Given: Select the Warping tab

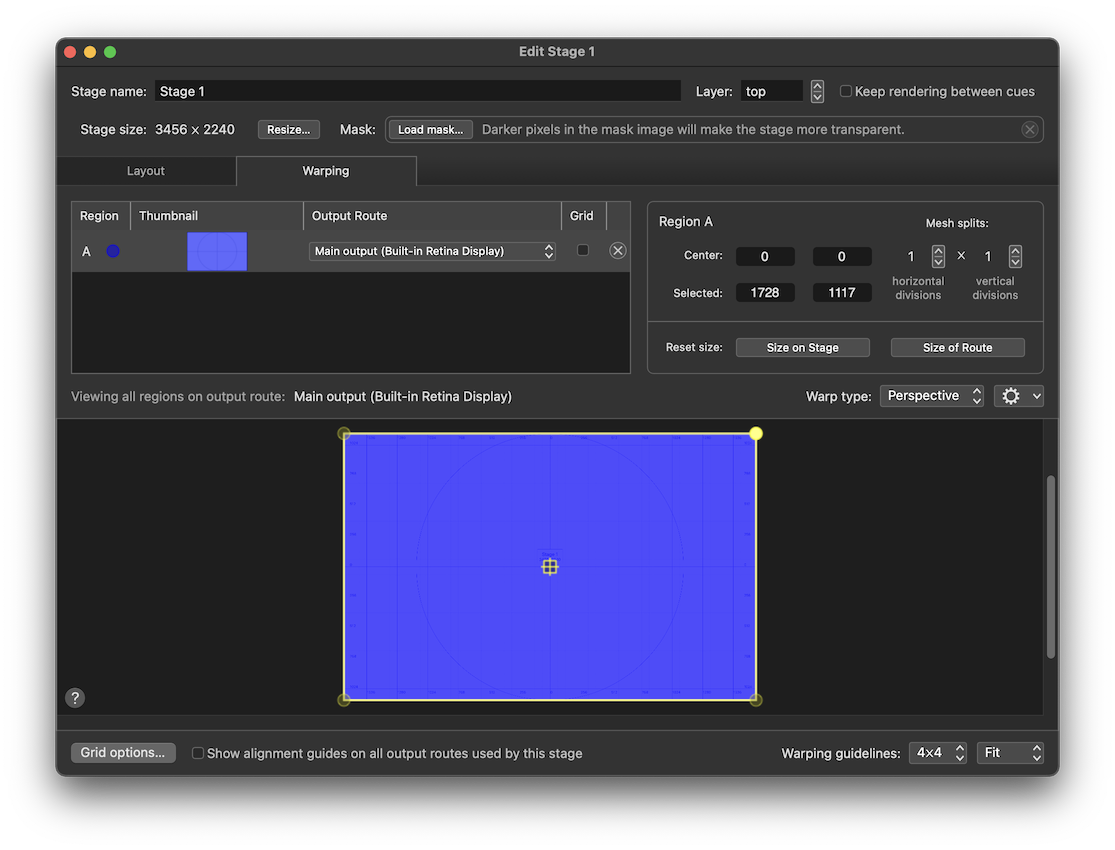Looking at the screenshot, I should [326, 170].
